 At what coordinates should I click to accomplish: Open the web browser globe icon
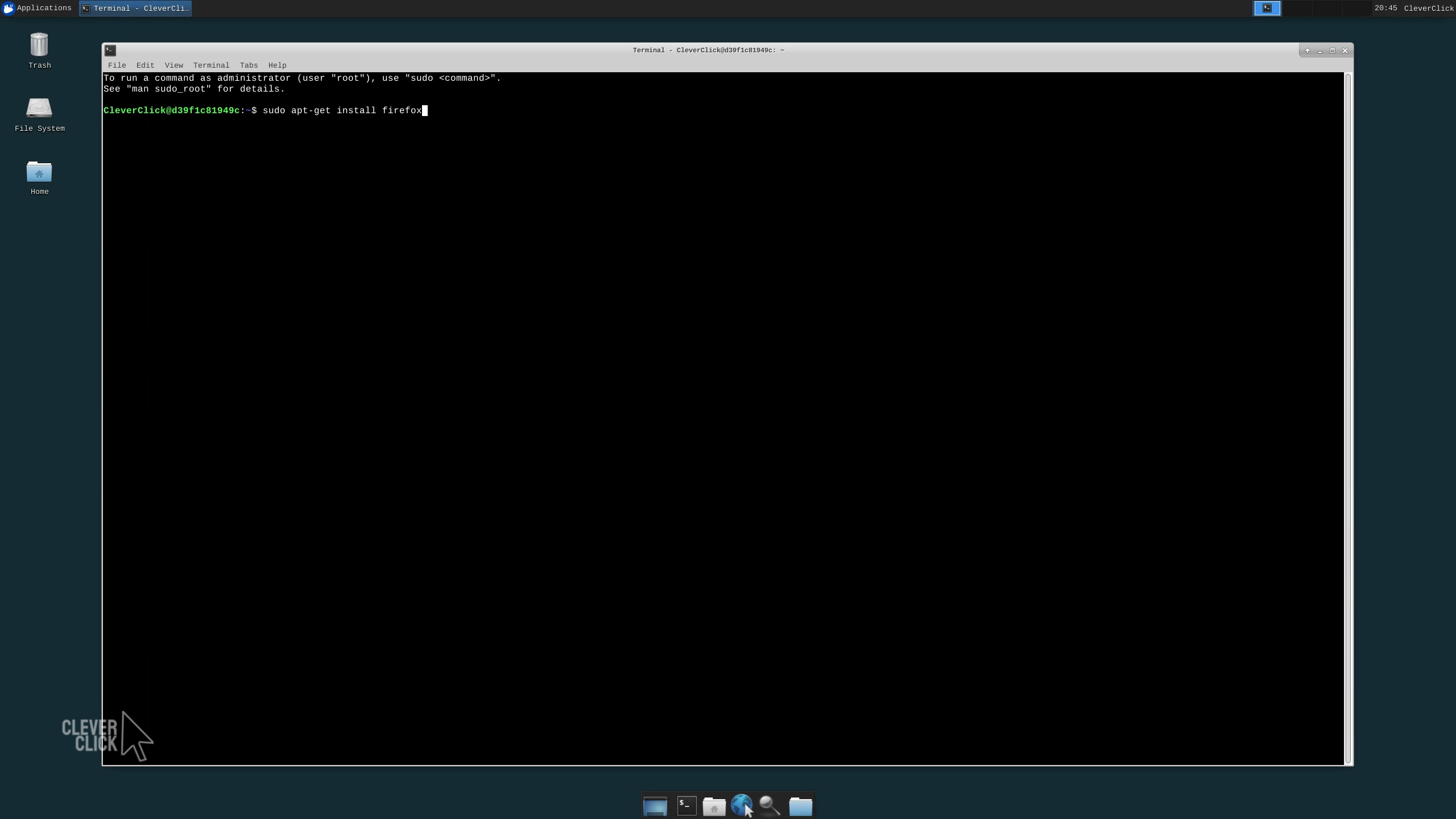coord(741,805)
